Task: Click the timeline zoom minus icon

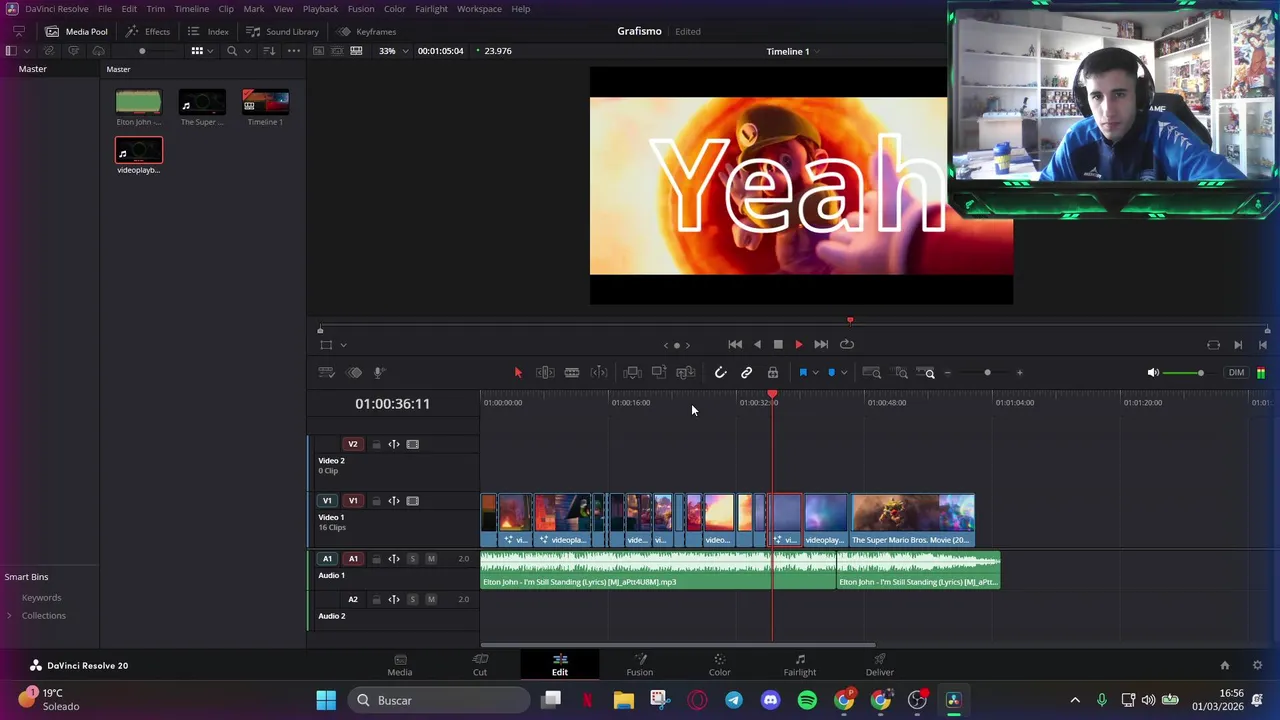Action: [948, 373]
